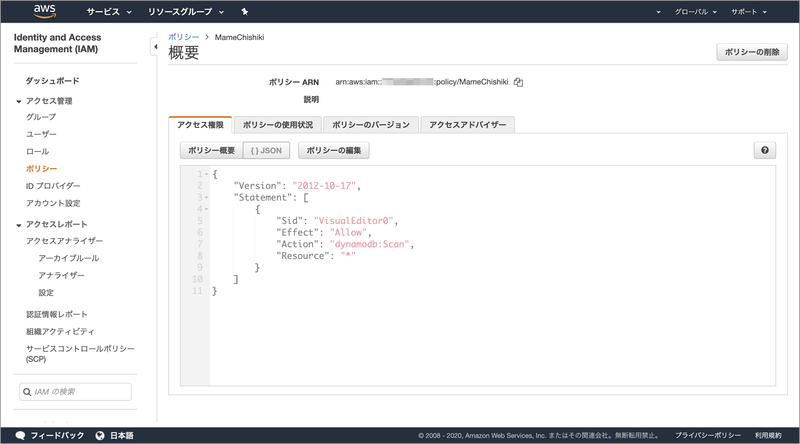800x444 pixels.
Task: Select ポリシー in the sidebar
Action: pyautogui.click(x=41, y=168)
